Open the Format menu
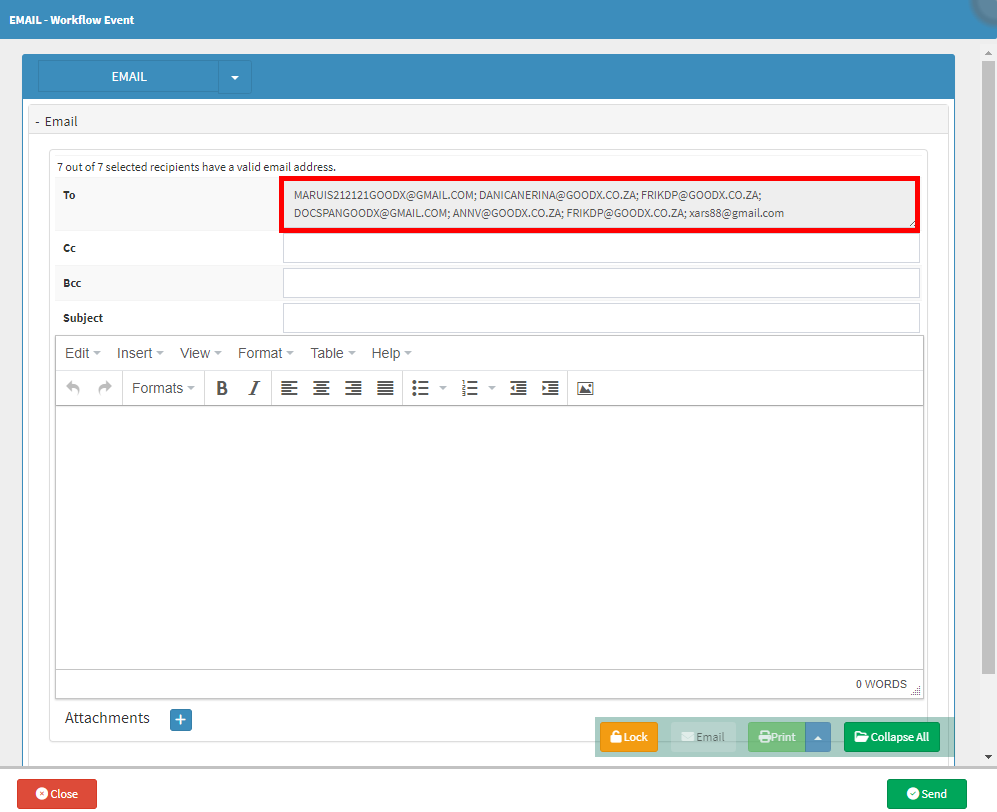 pos(266,353)
